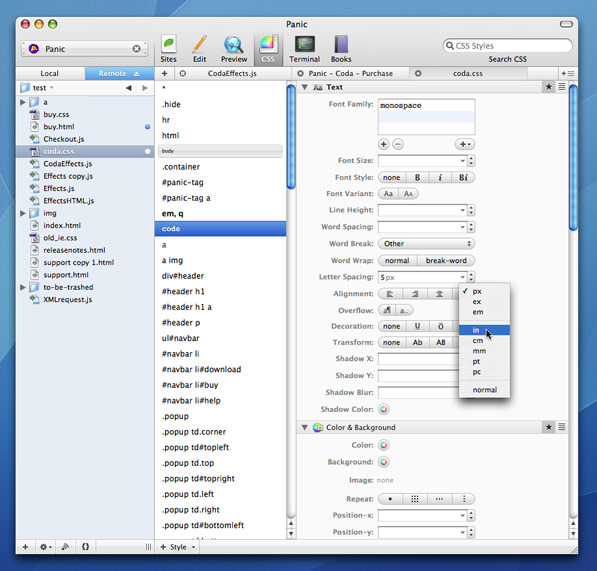
Task: Click the share icon in the sidebar footer
Action: (x=65, y=547)
